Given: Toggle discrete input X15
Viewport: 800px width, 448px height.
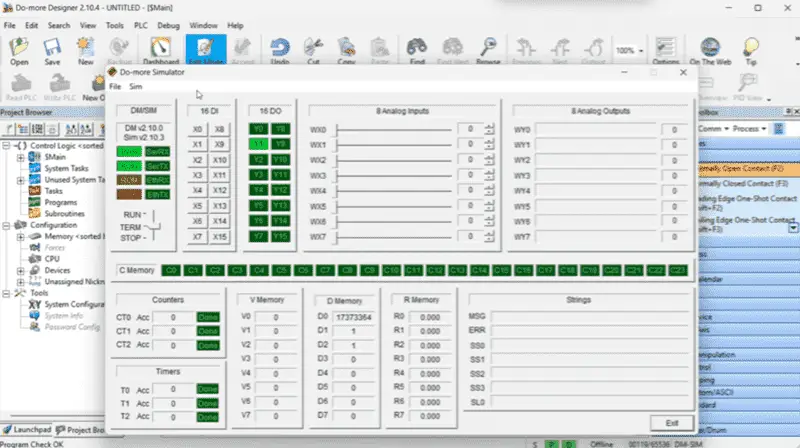Looking at the screenshot, I should click(x=219, y=237).
